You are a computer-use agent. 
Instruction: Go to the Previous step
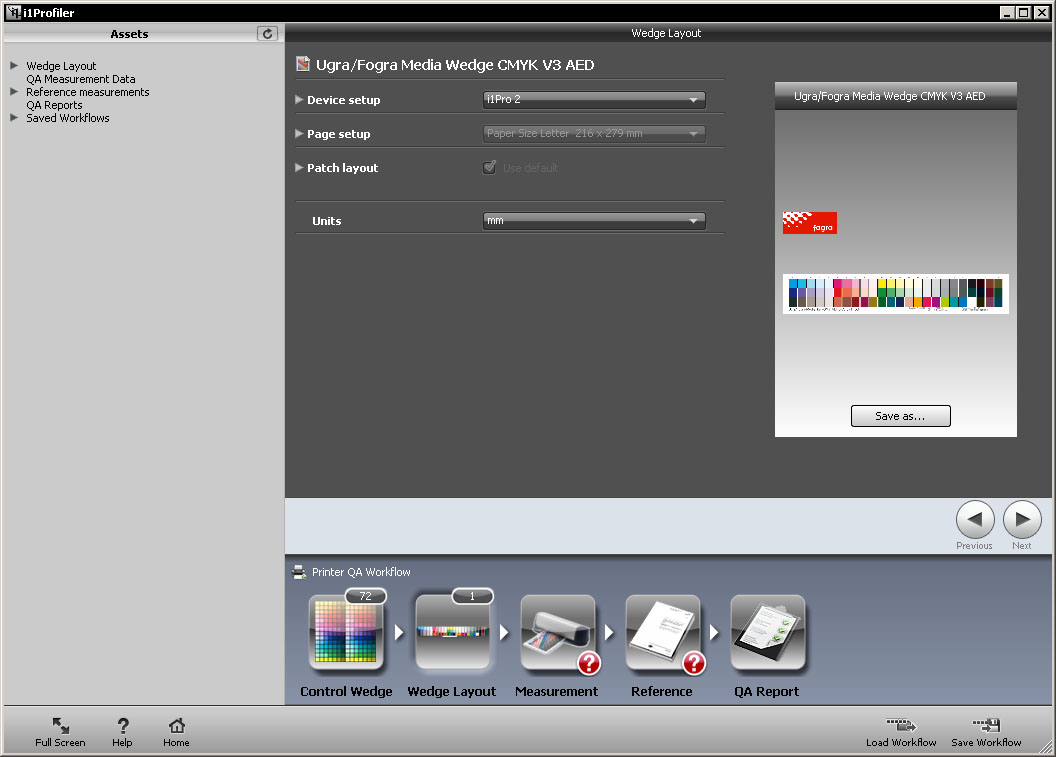tap(975, 520)
